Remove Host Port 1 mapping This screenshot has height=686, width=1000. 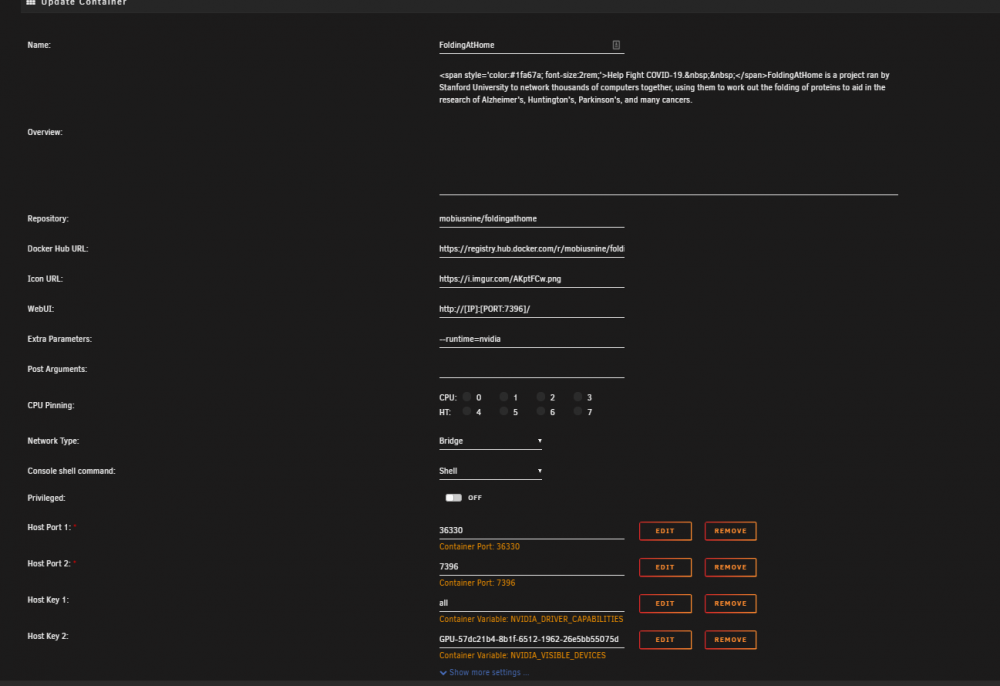730,531
